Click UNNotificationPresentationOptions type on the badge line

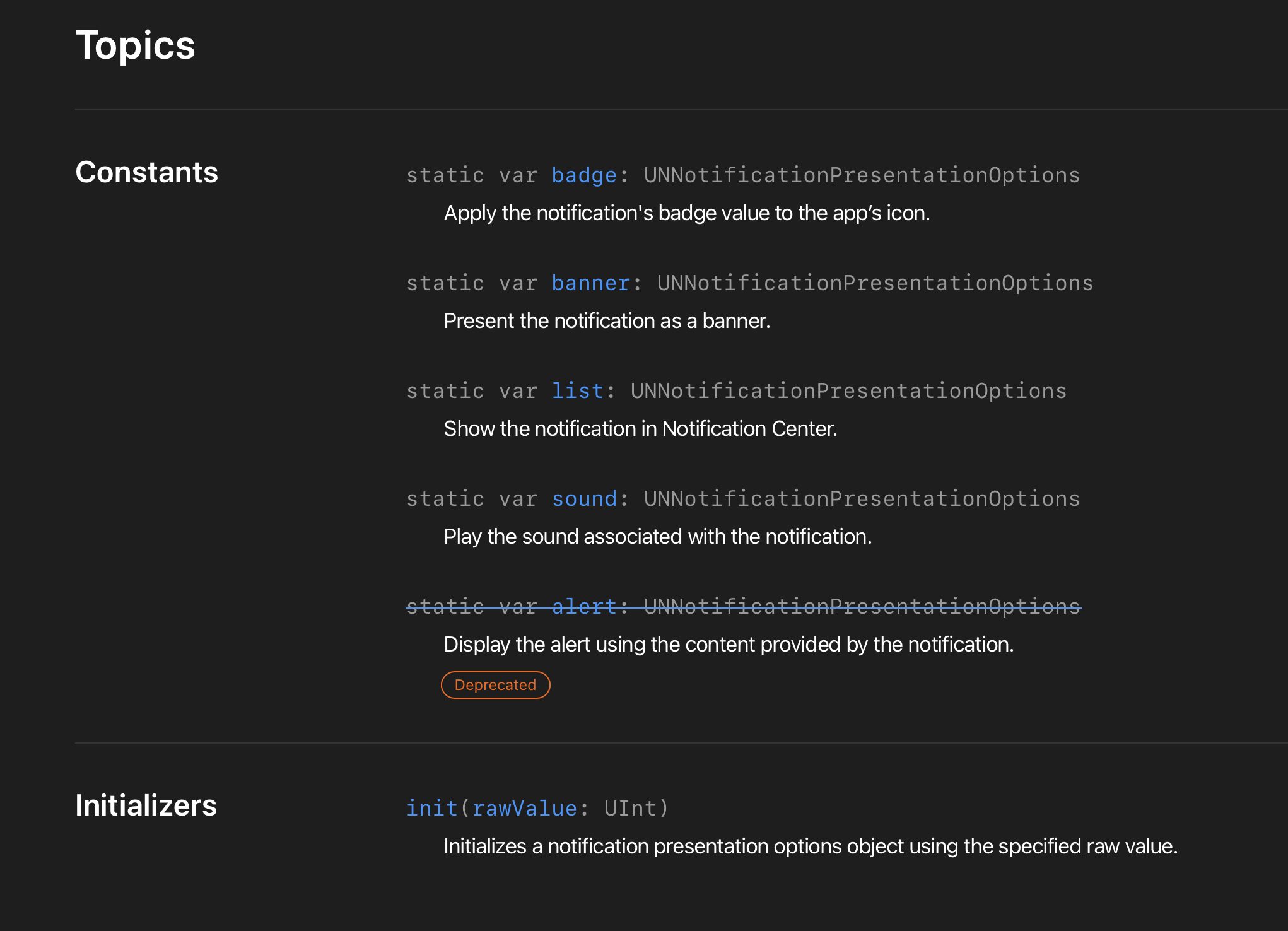click(861, 175)
